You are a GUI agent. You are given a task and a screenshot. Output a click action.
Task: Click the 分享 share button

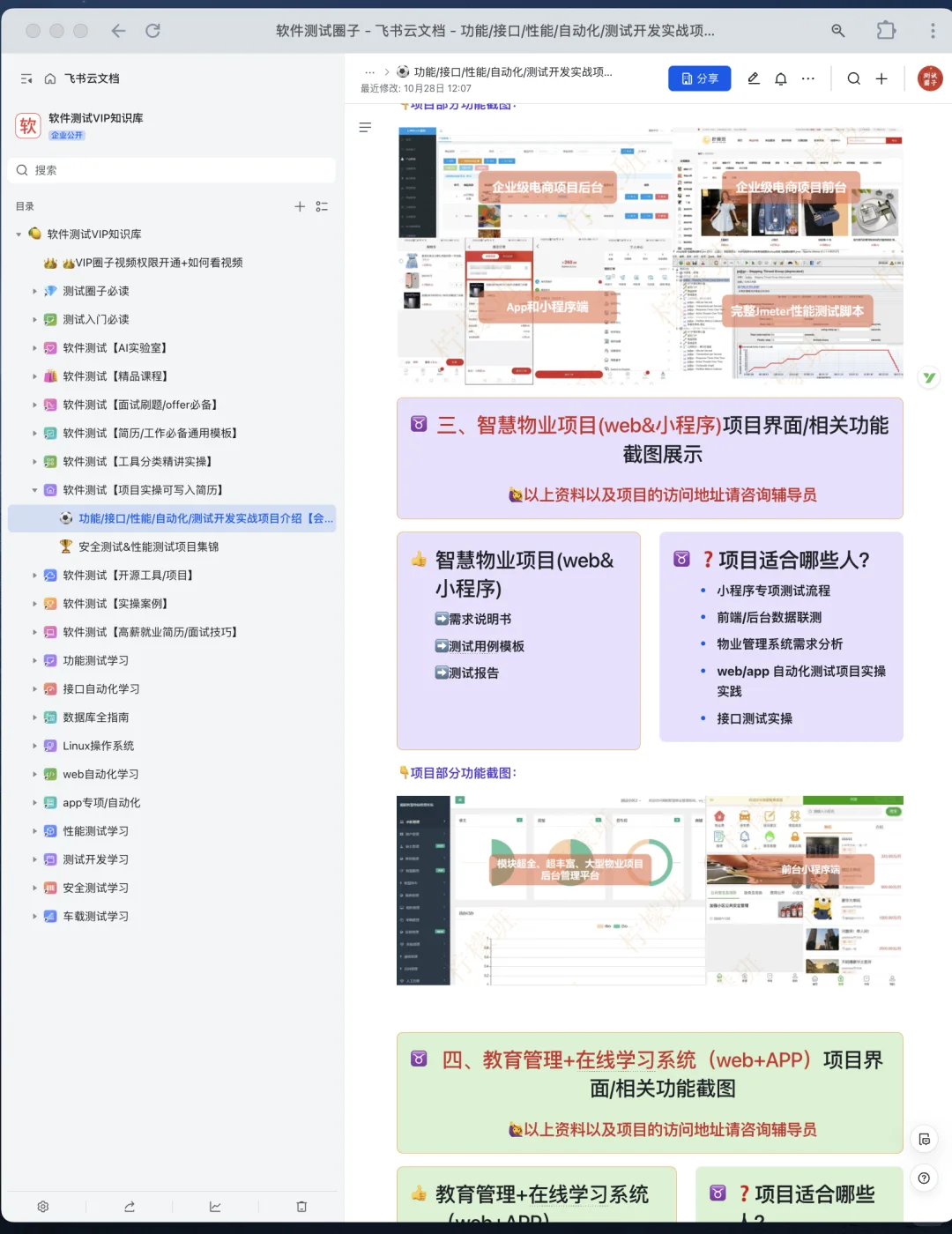(x=699, y=78)
